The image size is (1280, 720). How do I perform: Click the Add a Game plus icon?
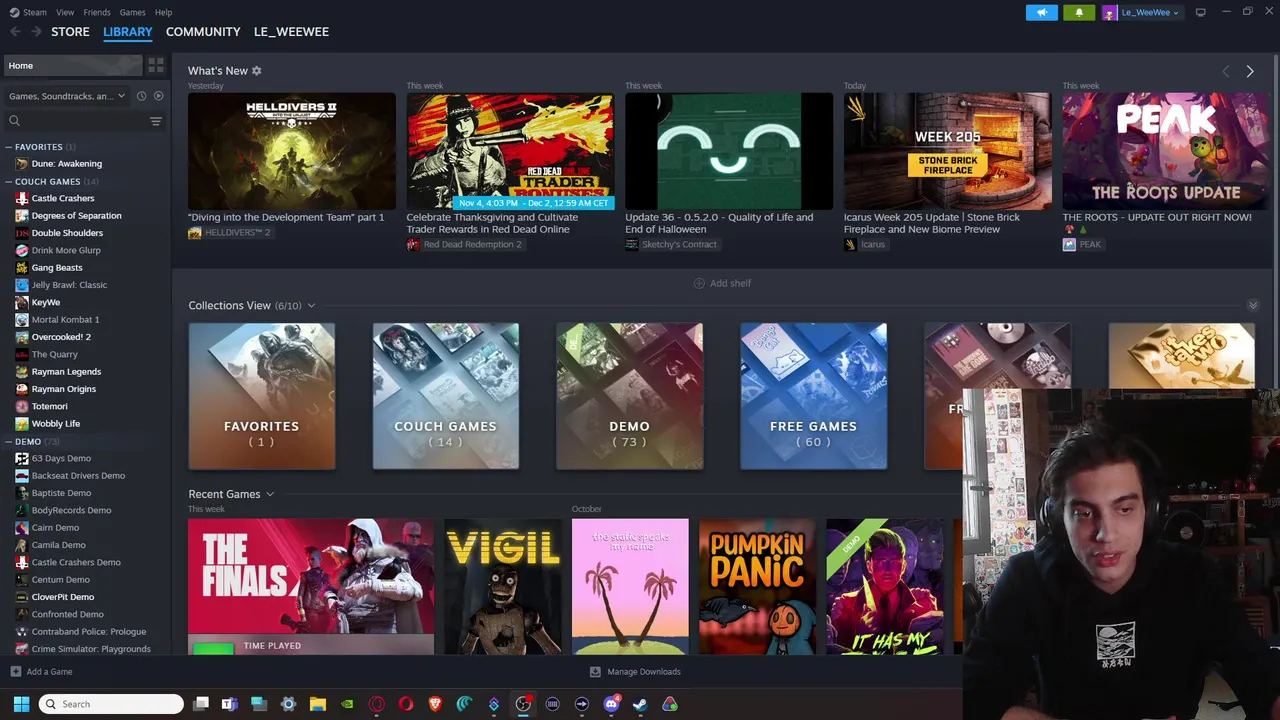15,672
